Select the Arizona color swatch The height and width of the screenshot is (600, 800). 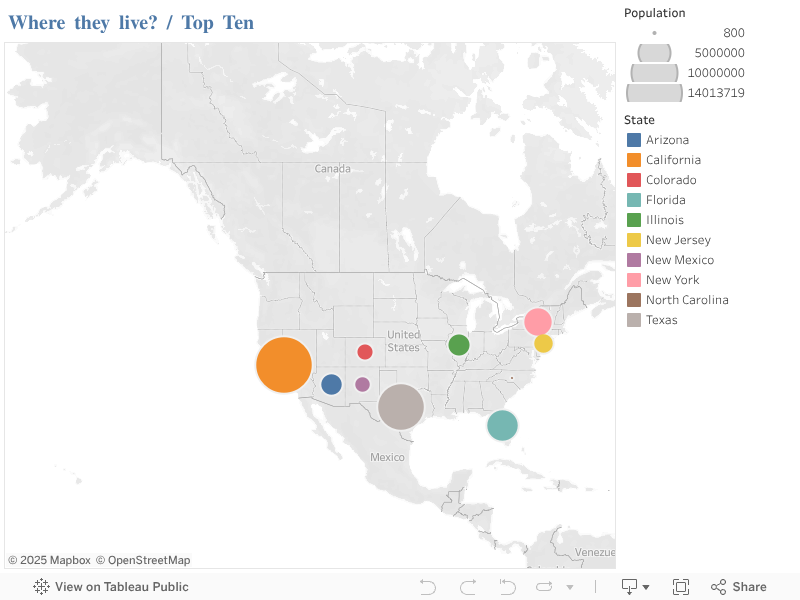click(x=634, y=140)
